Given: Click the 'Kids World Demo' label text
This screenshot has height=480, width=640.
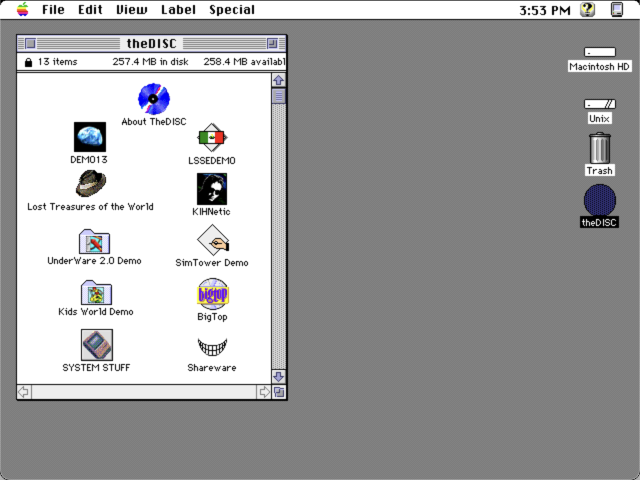Looking at the screenshot, I should coord(96,312).
